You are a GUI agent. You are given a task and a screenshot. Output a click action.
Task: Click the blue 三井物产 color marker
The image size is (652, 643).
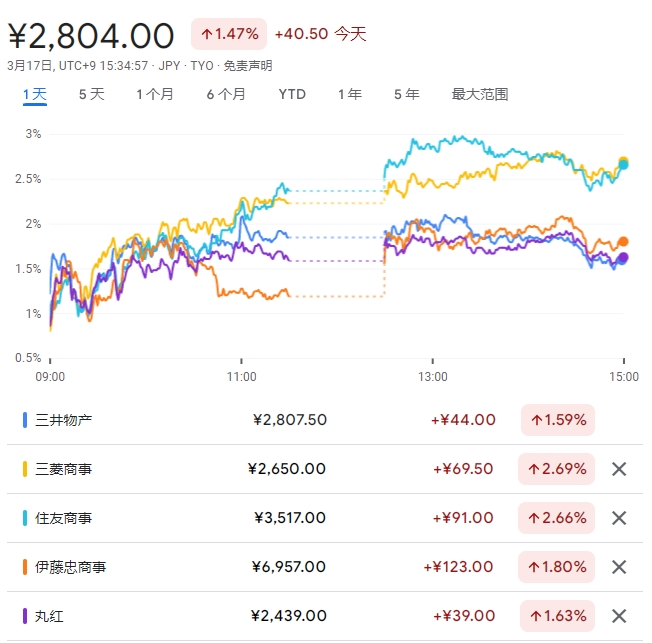(x=24, y=420)
